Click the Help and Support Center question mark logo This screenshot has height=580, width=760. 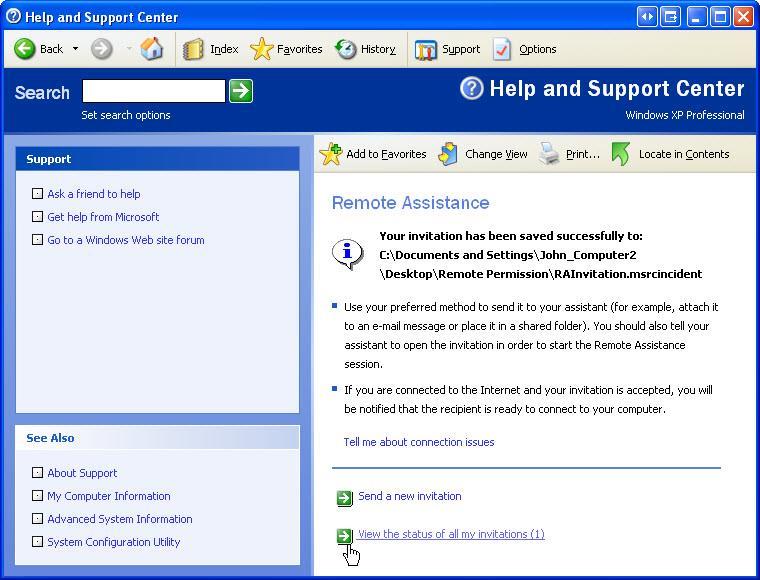(471, 88)
